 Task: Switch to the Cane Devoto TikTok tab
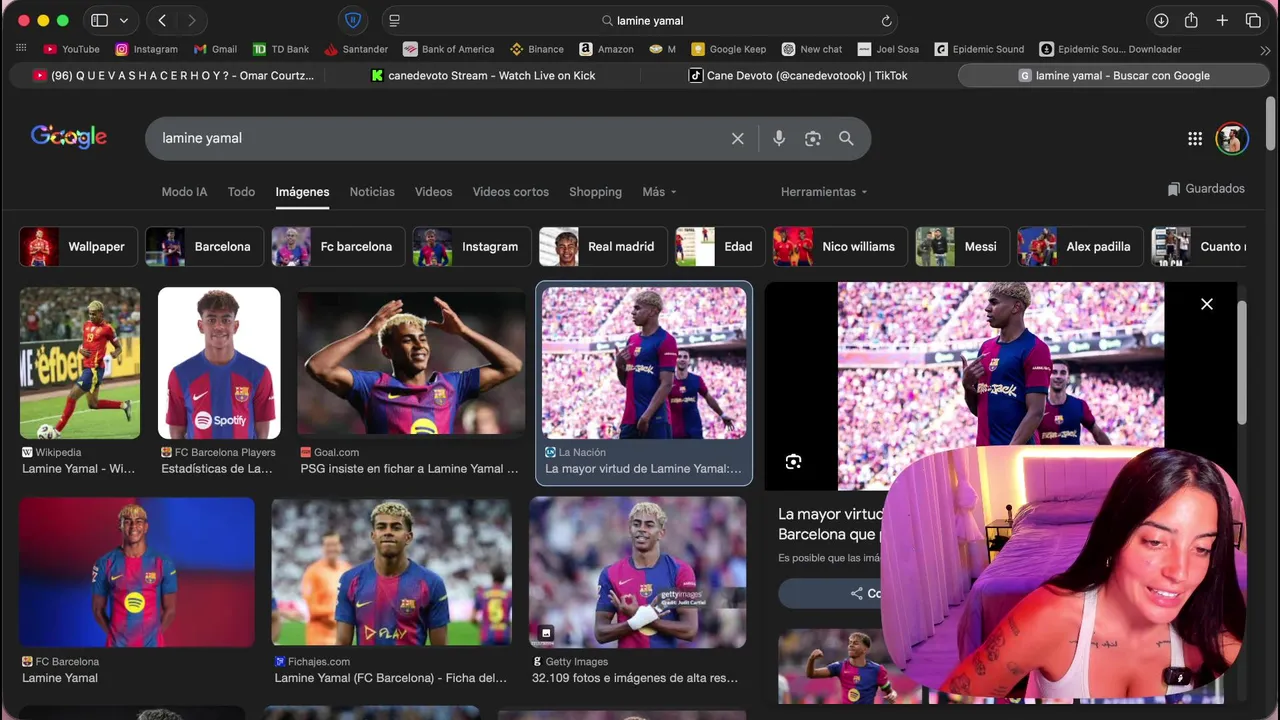[x=798, y=75]
